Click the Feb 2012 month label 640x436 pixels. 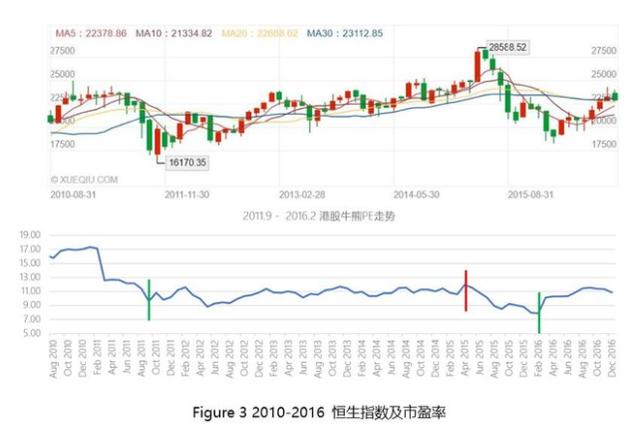[185, 358]
